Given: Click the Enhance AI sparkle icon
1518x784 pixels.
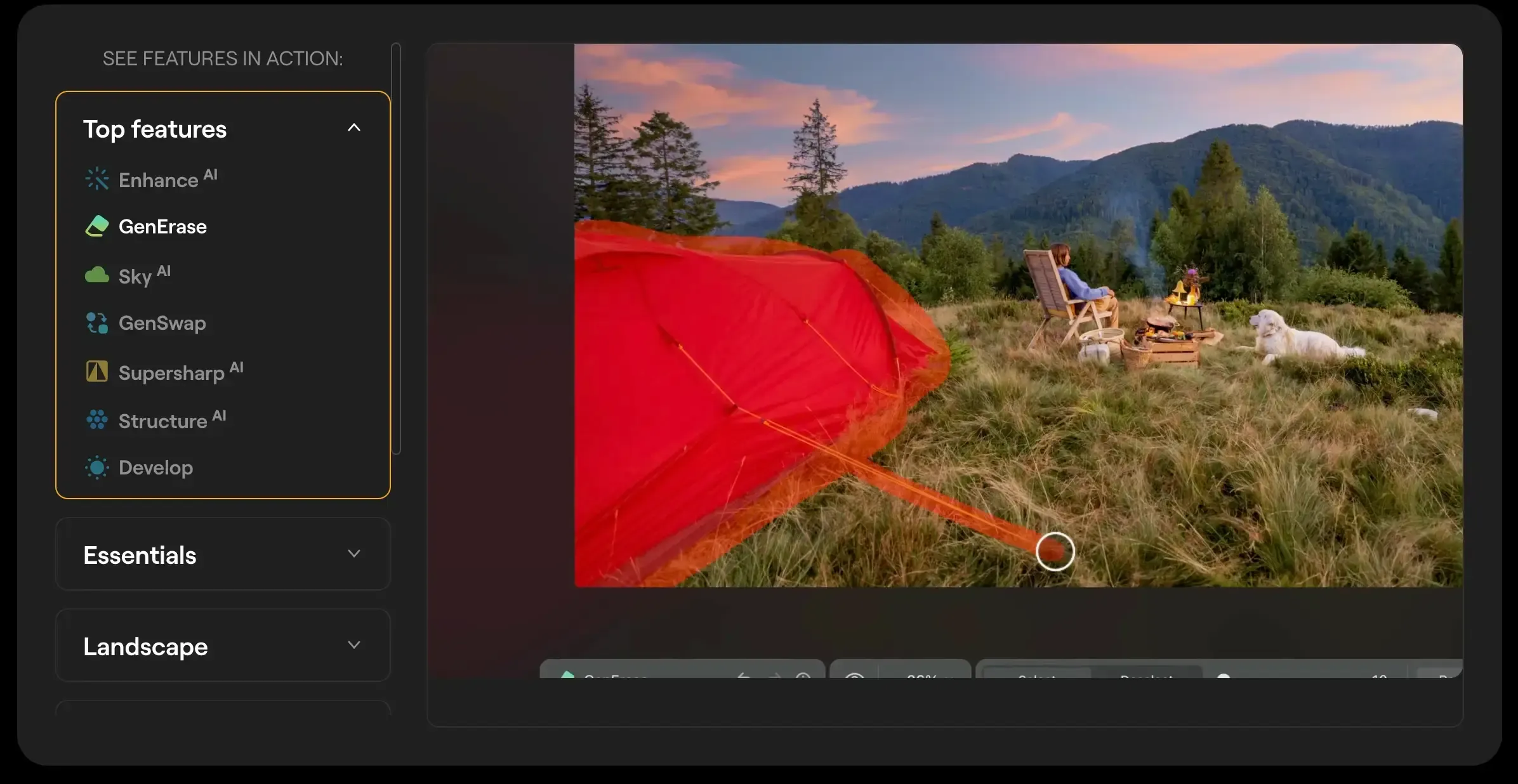Looking at the screenshot, I should [x=97, y=179].
